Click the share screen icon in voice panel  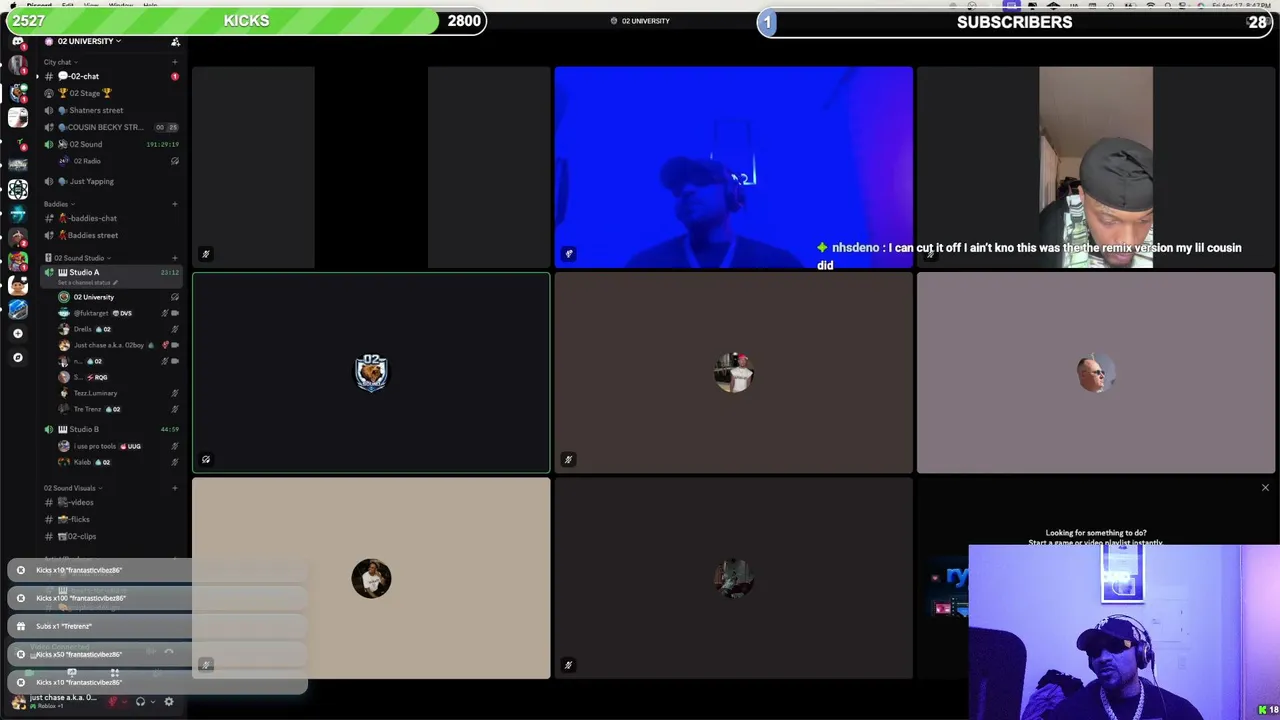72,673
